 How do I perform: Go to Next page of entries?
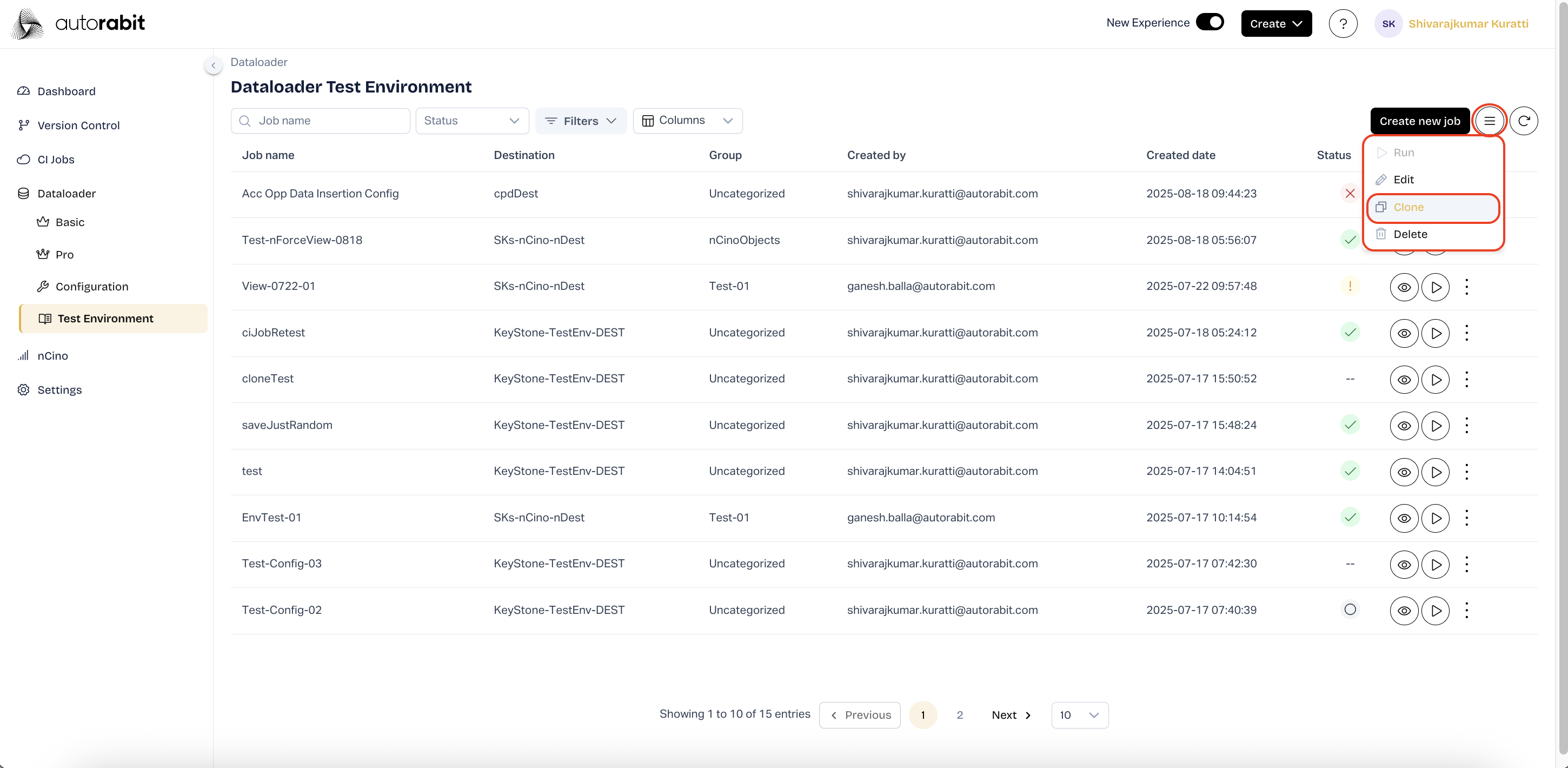click(x=1011, y=715)
